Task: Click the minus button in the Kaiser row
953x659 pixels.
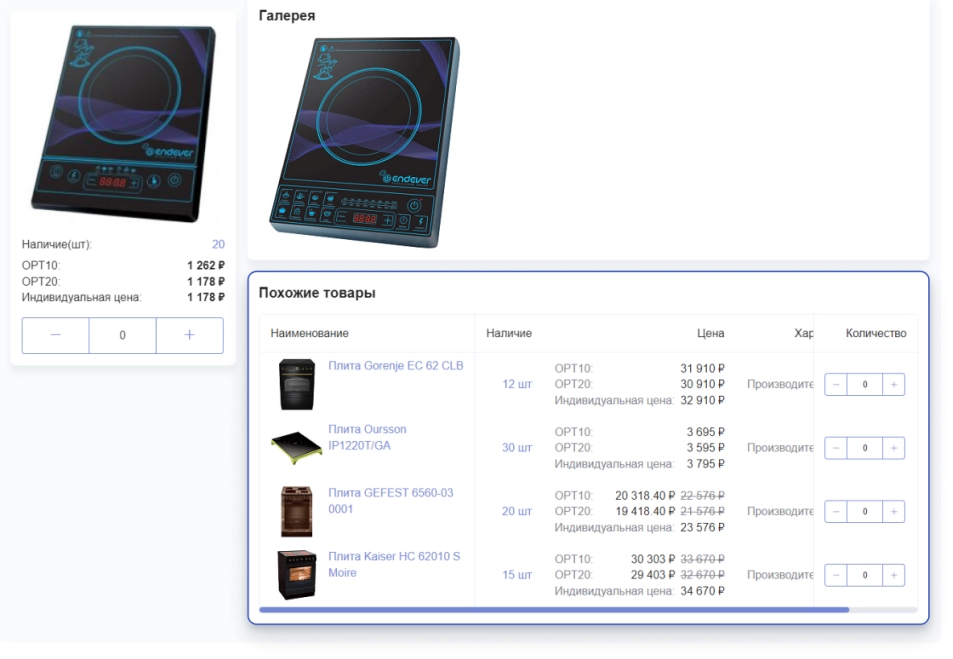Action: coord(836,576)
